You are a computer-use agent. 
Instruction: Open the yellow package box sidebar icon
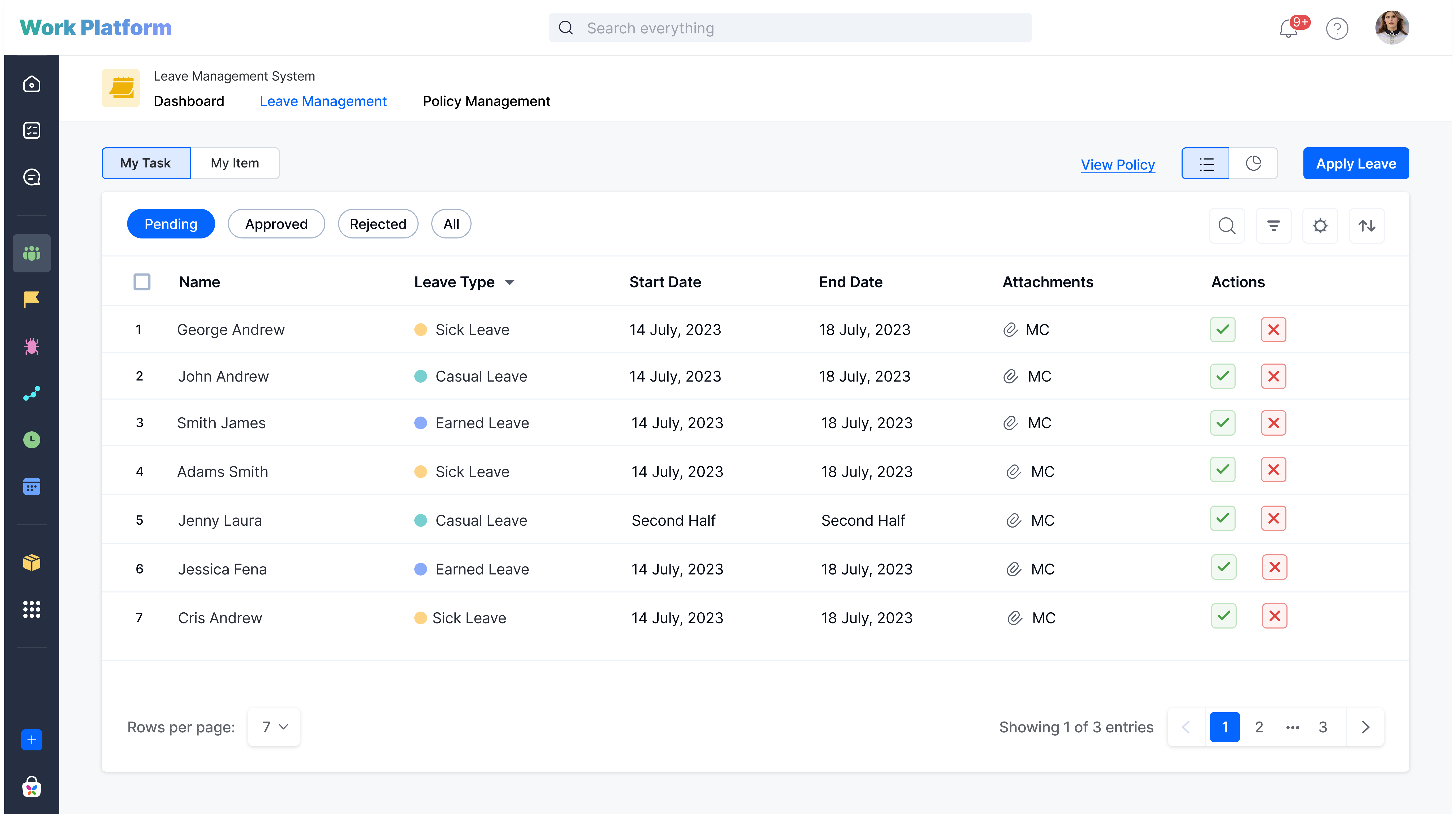pyautogui.click(x=32, y=563)
